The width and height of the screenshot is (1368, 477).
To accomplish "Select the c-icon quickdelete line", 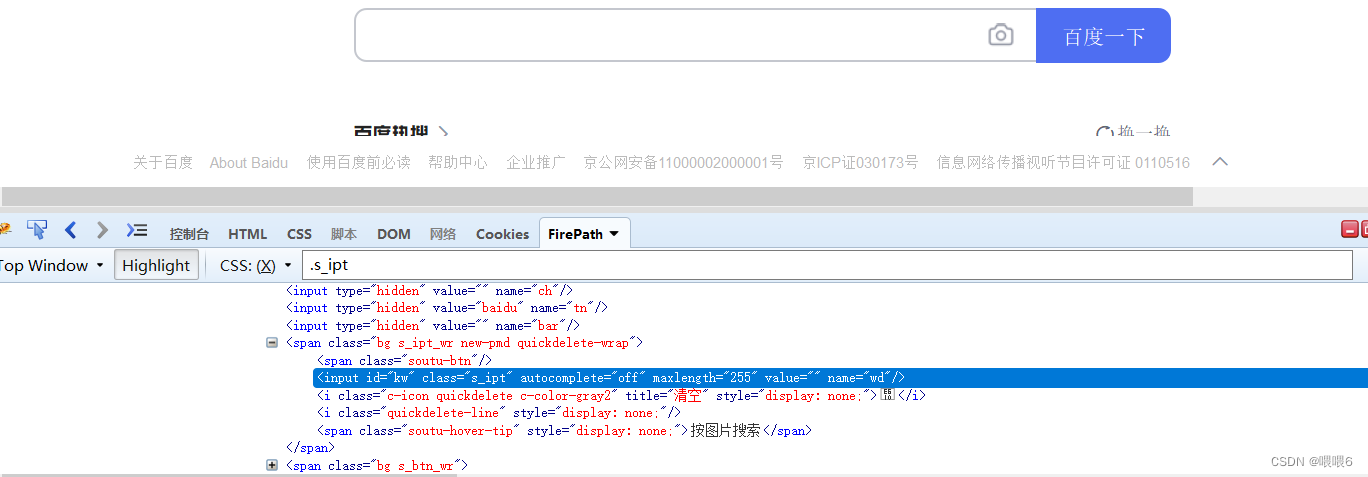I will pos(621,395).
